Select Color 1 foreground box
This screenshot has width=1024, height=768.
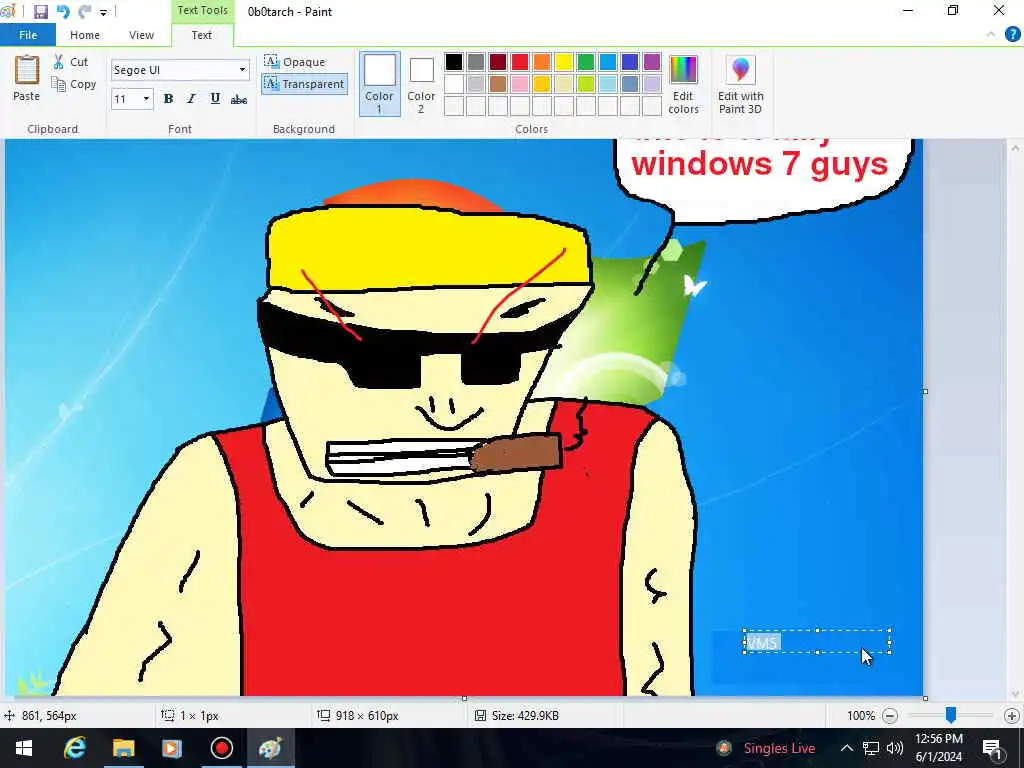click(379, 84)
